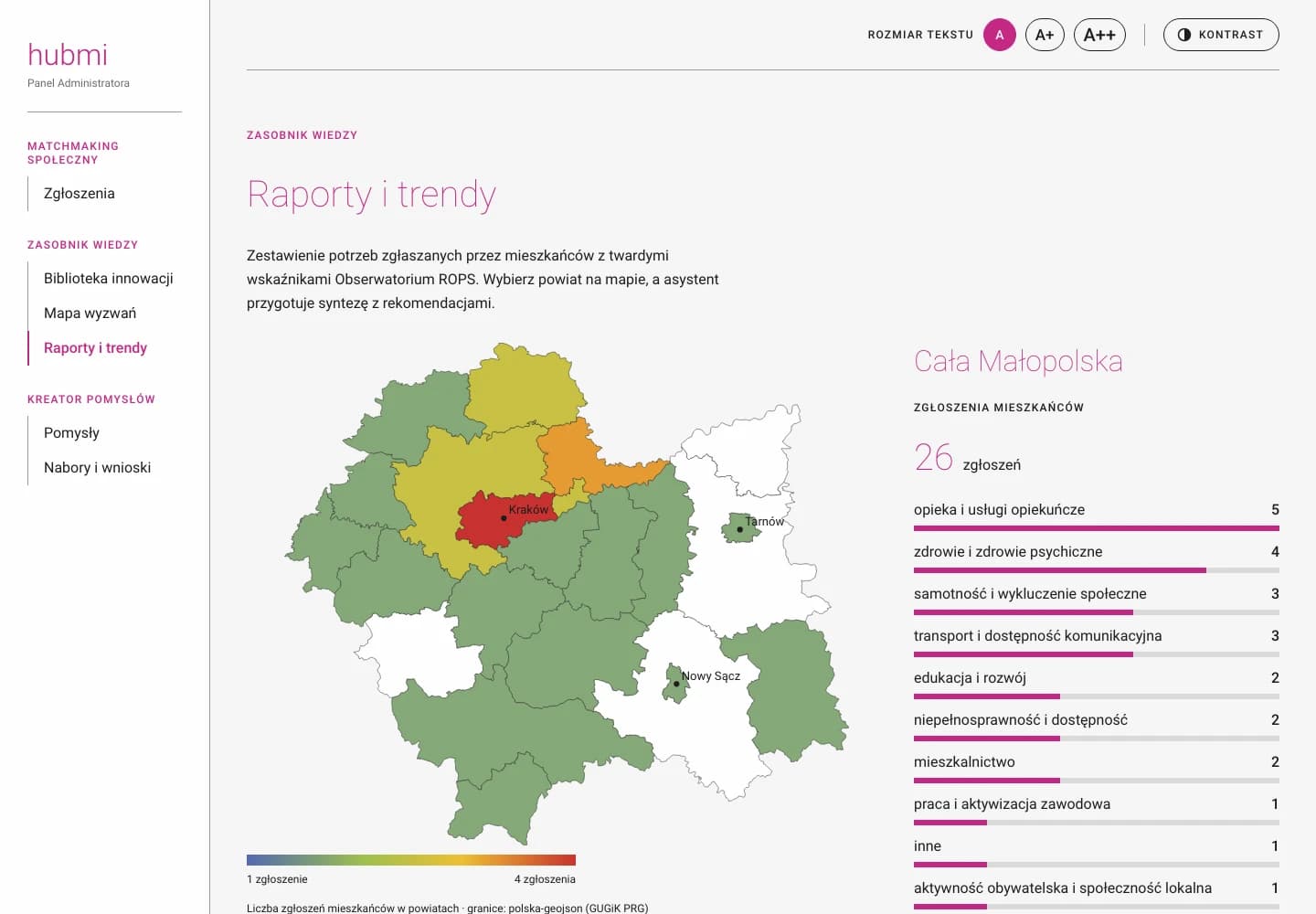
Task: Go to Biblioteka innowacji
Action: (109, 279)
